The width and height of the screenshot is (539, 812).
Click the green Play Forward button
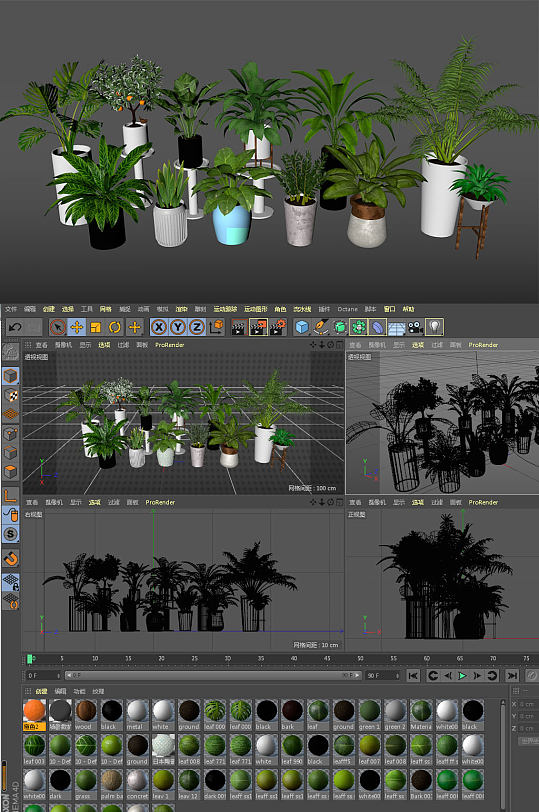(462, 675)
